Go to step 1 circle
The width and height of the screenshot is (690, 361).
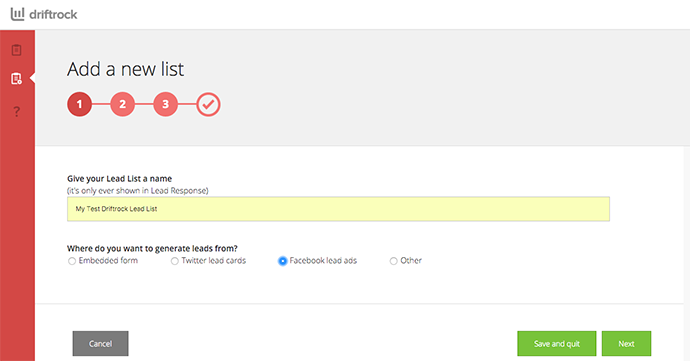79,104
